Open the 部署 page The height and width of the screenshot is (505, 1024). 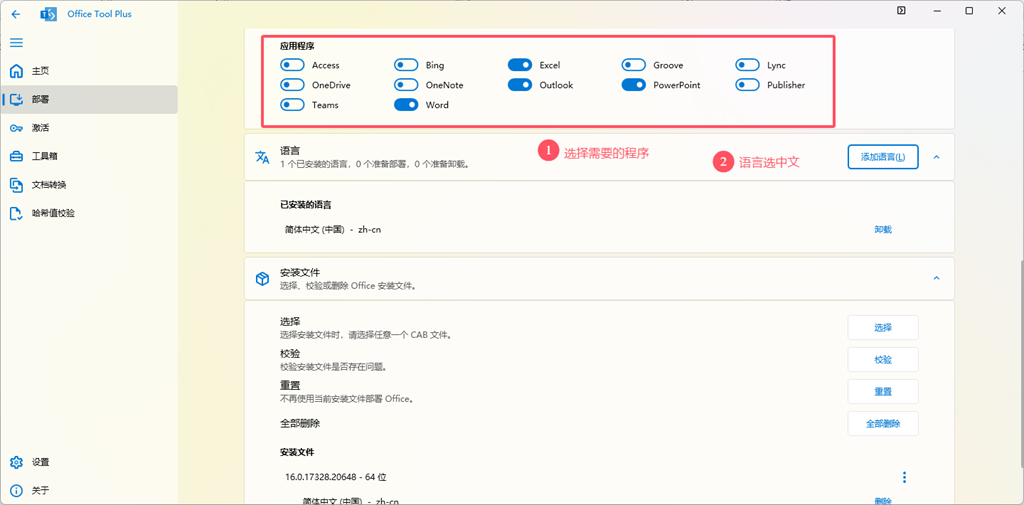coord(89,99)
